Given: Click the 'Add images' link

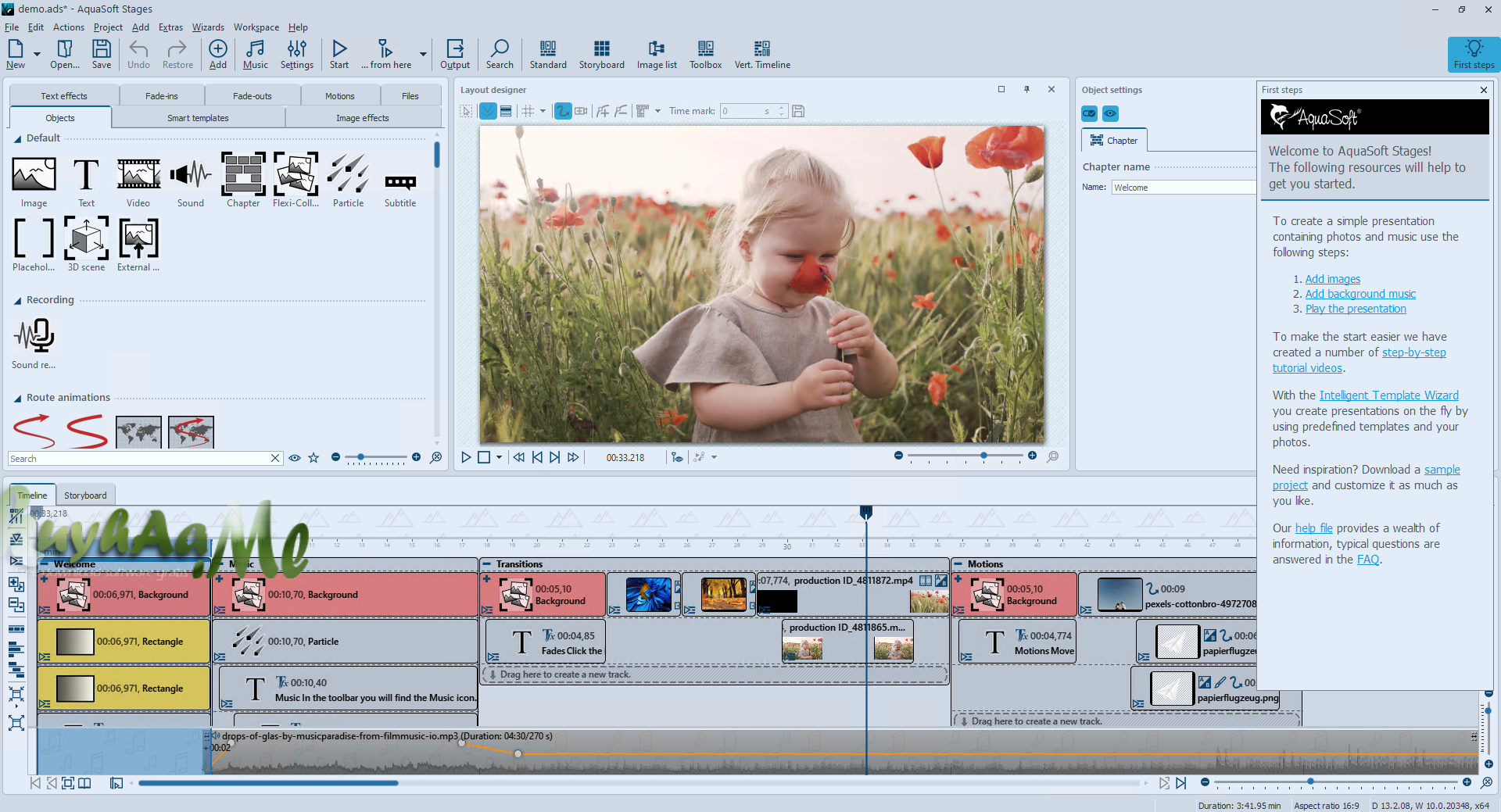Looking at the screenshot, I should point(1332,279).
